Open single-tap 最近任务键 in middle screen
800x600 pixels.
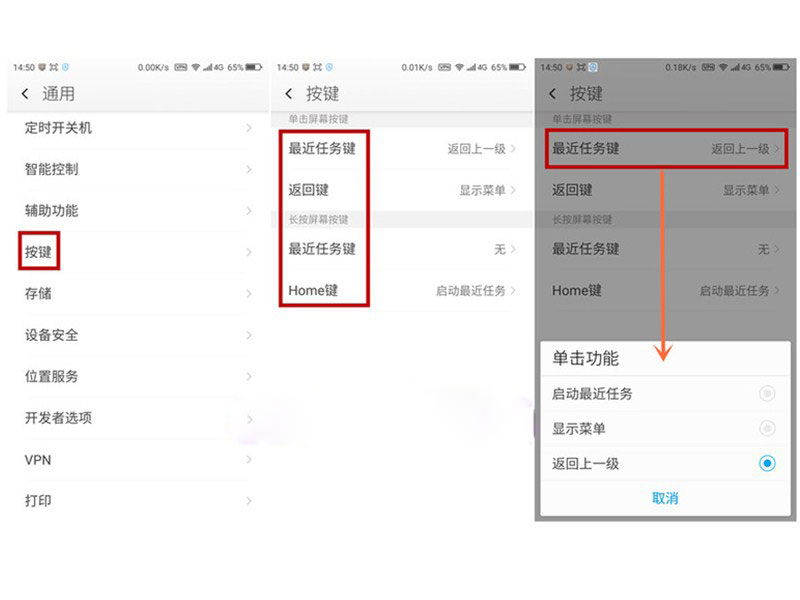click(x=402, y=148)
